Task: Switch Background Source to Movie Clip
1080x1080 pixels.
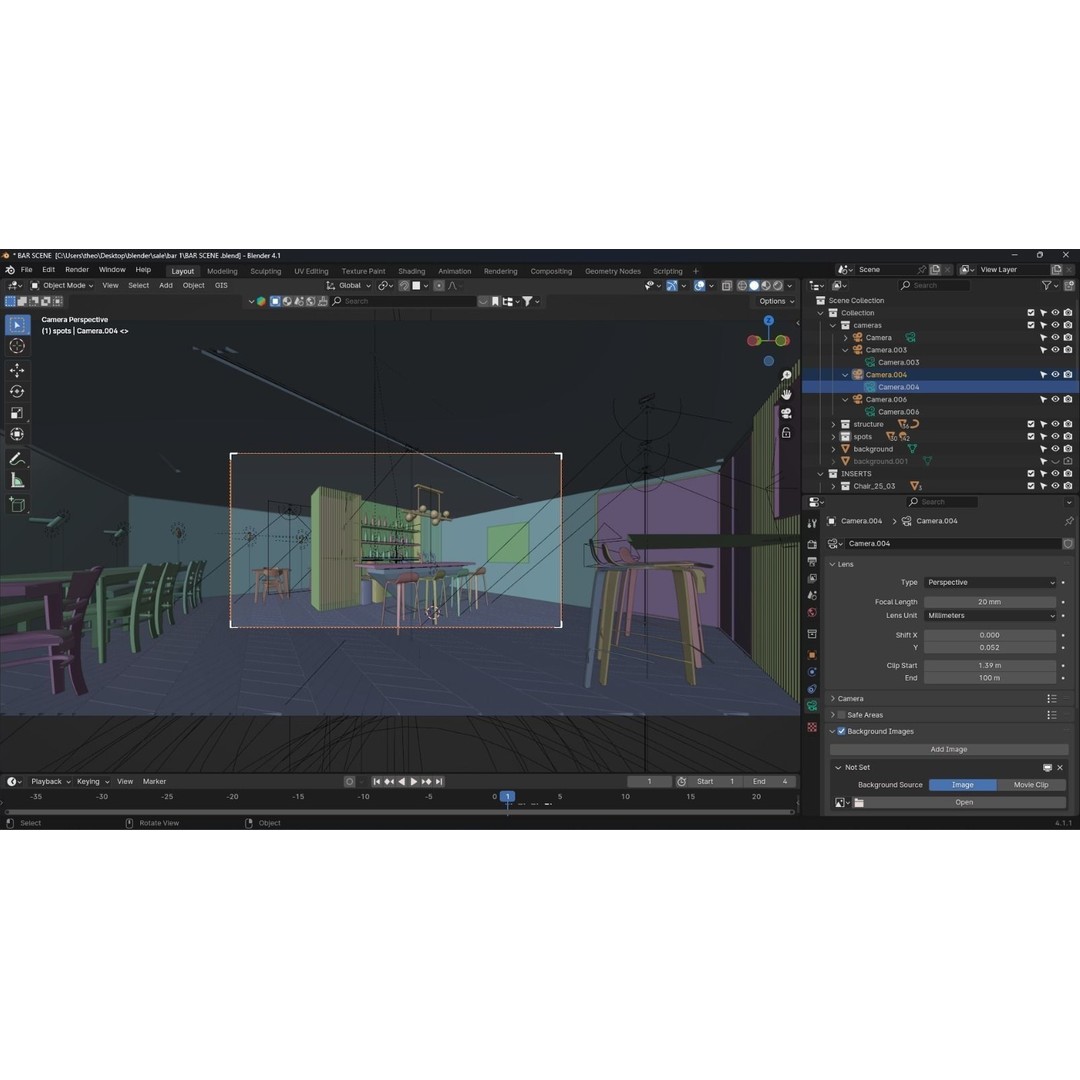Action: (x=1032, y=785)
